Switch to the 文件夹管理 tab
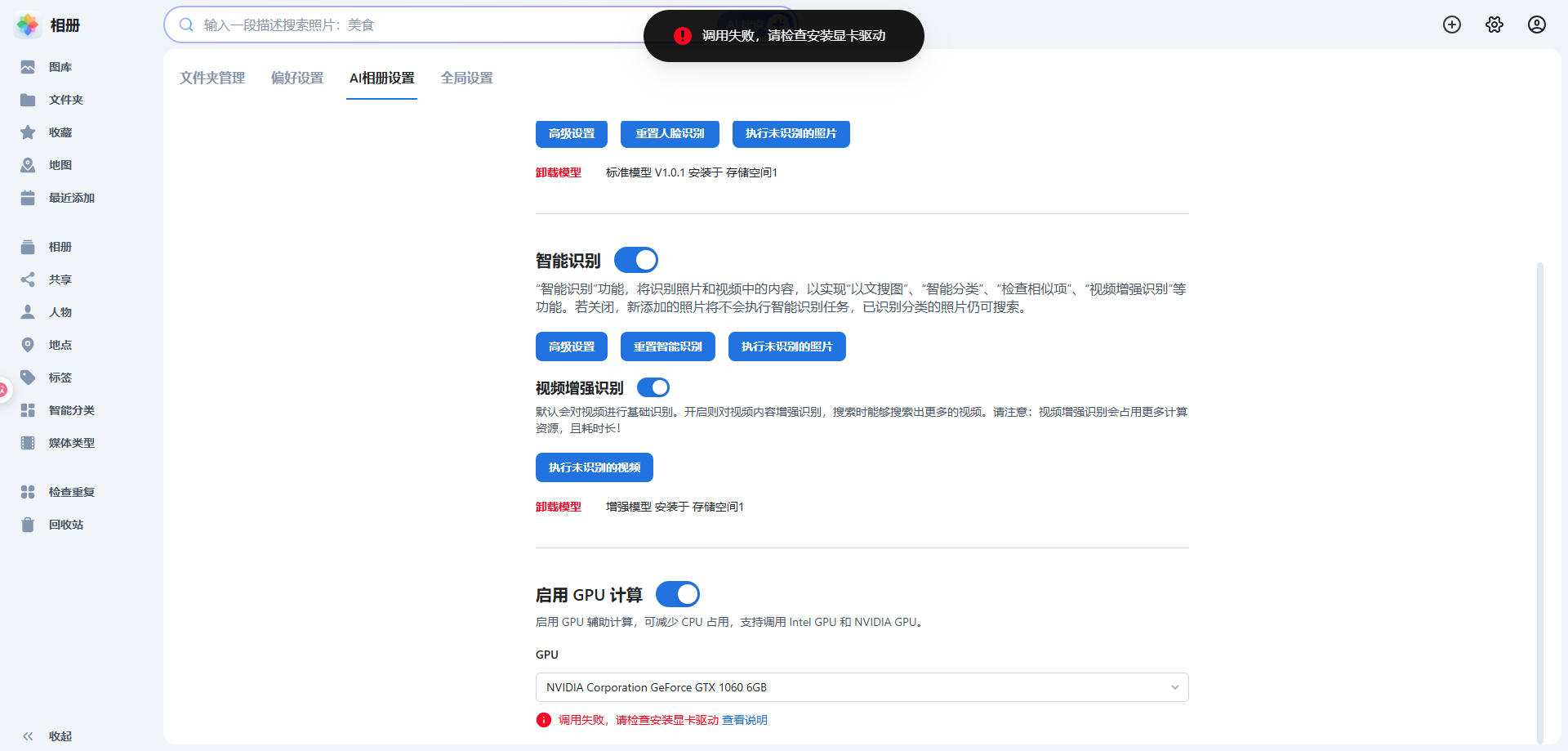Viewport: 1568px width, 751px height. tap(212, 78)
